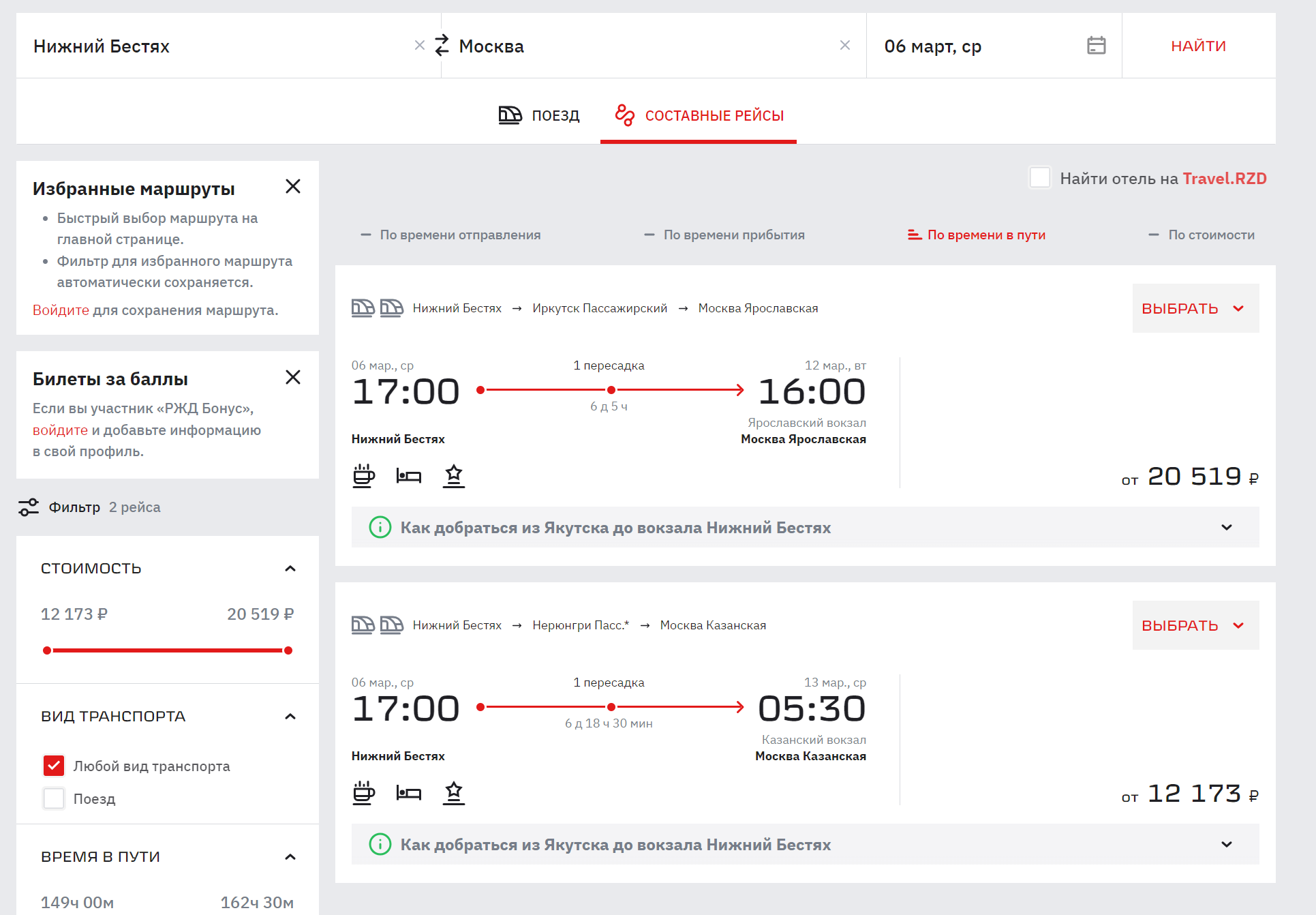Open the calendar date picker icon
The width and height of the screenshot is (1316, 915).
[1096, 46]
